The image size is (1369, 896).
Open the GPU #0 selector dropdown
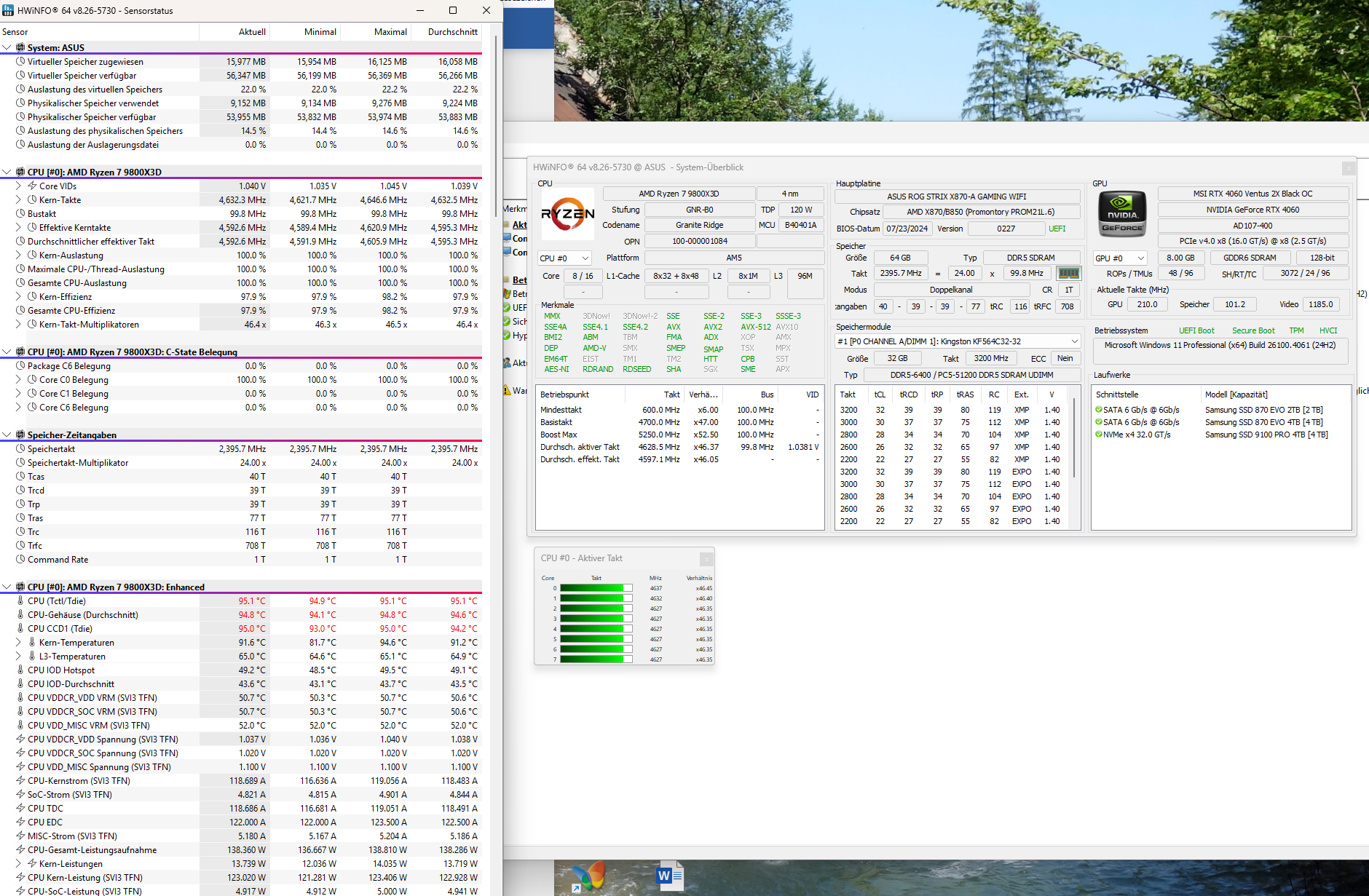pyautogui.click(x=1120, y=258)
